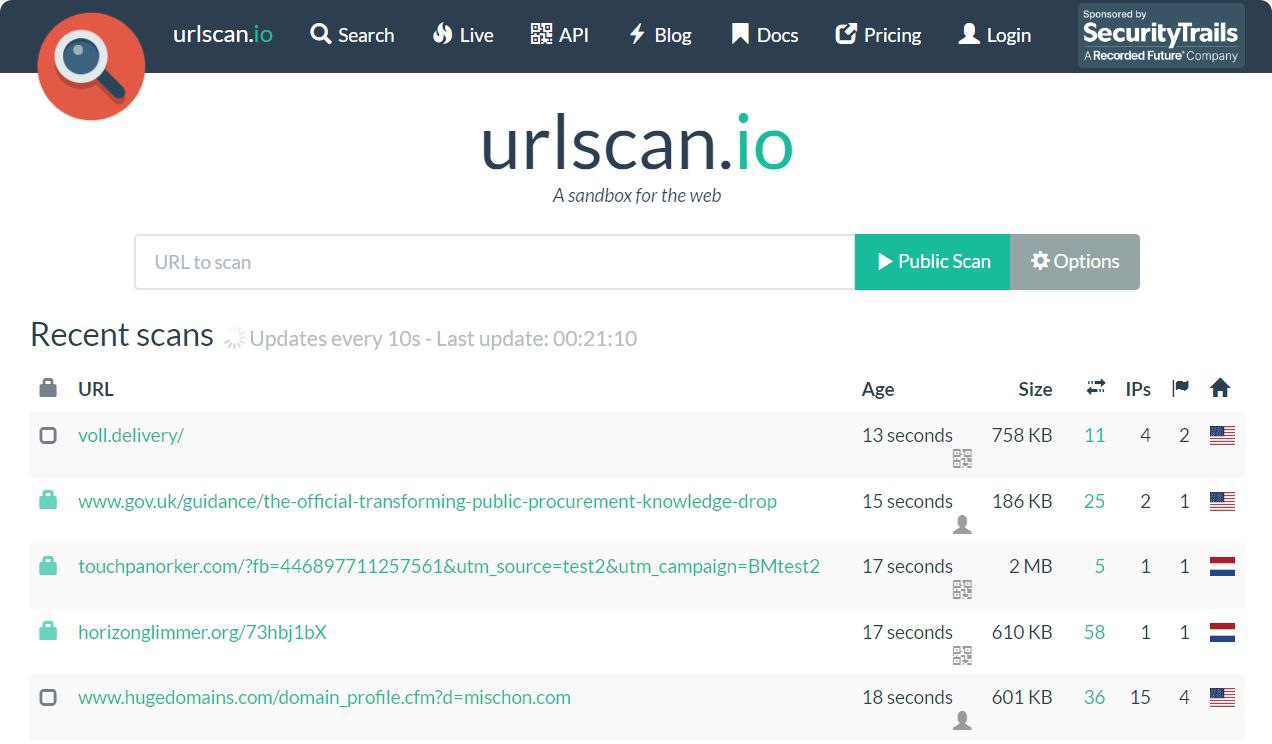Click the request count 11

click(x=1095, y=435)
